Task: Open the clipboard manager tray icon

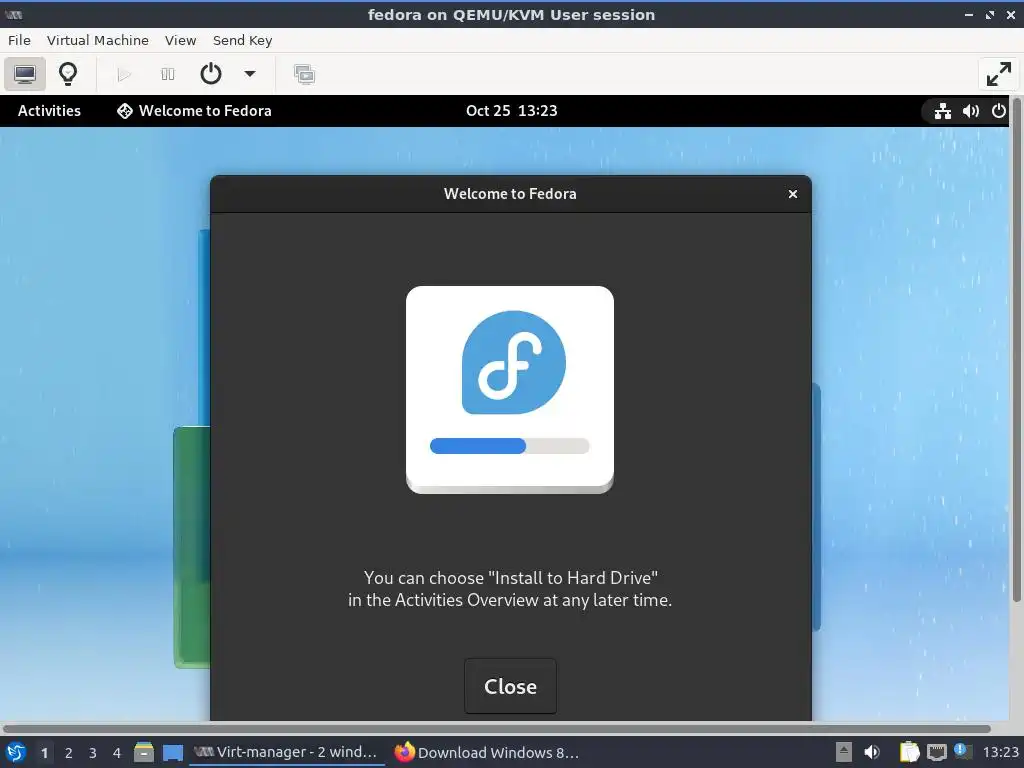Action: coord(909,753)
